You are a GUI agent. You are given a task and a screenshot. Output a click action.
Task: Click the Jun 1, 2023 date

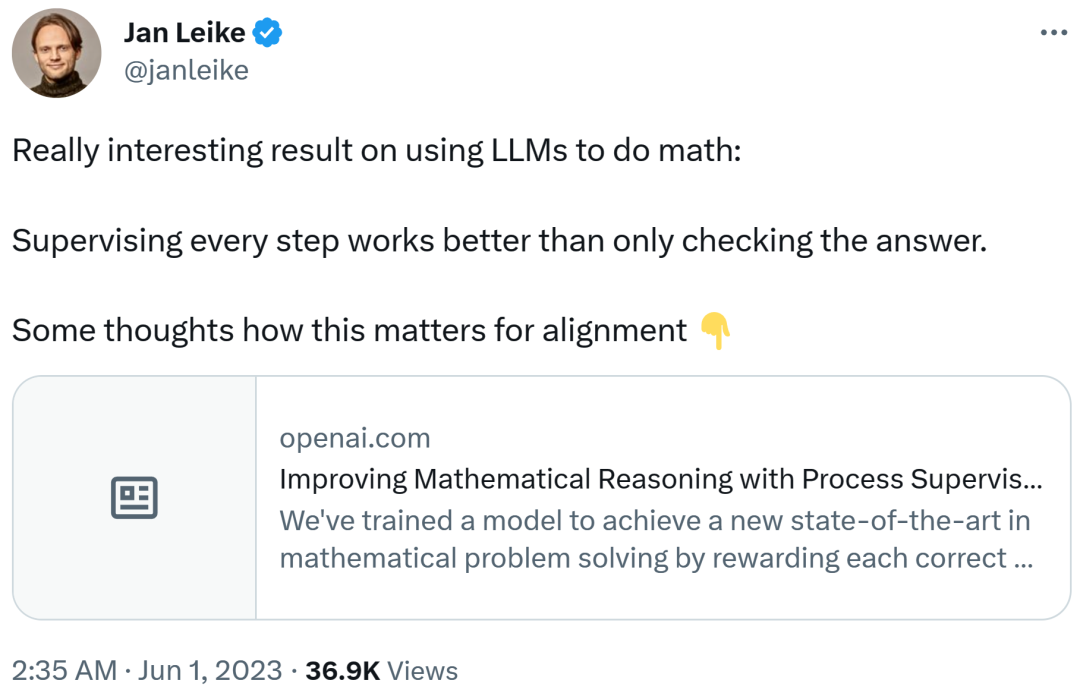[x=212, y=670]
